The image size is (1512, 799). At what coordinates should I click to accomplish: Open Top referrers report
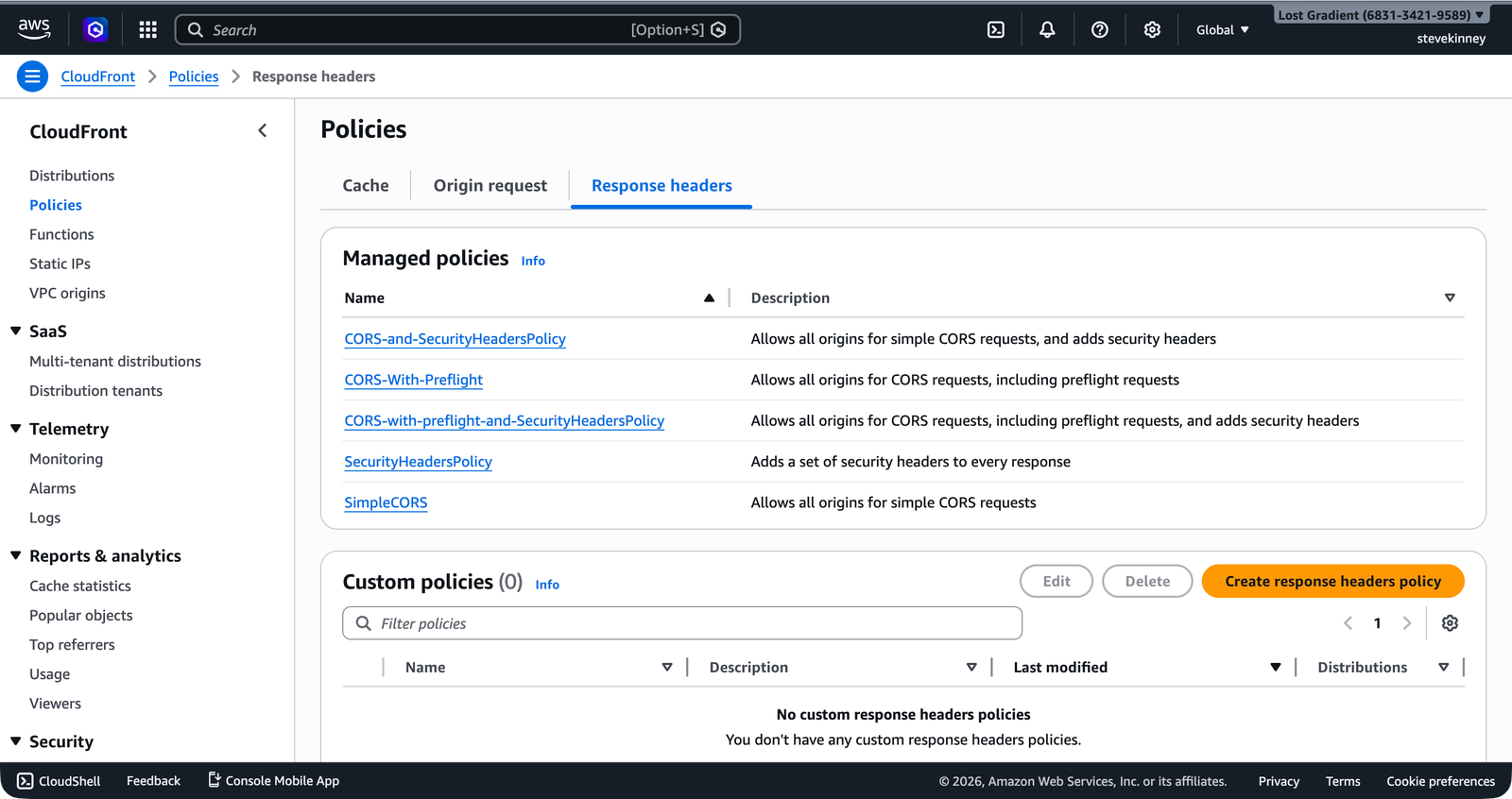[x=72, y=645]
